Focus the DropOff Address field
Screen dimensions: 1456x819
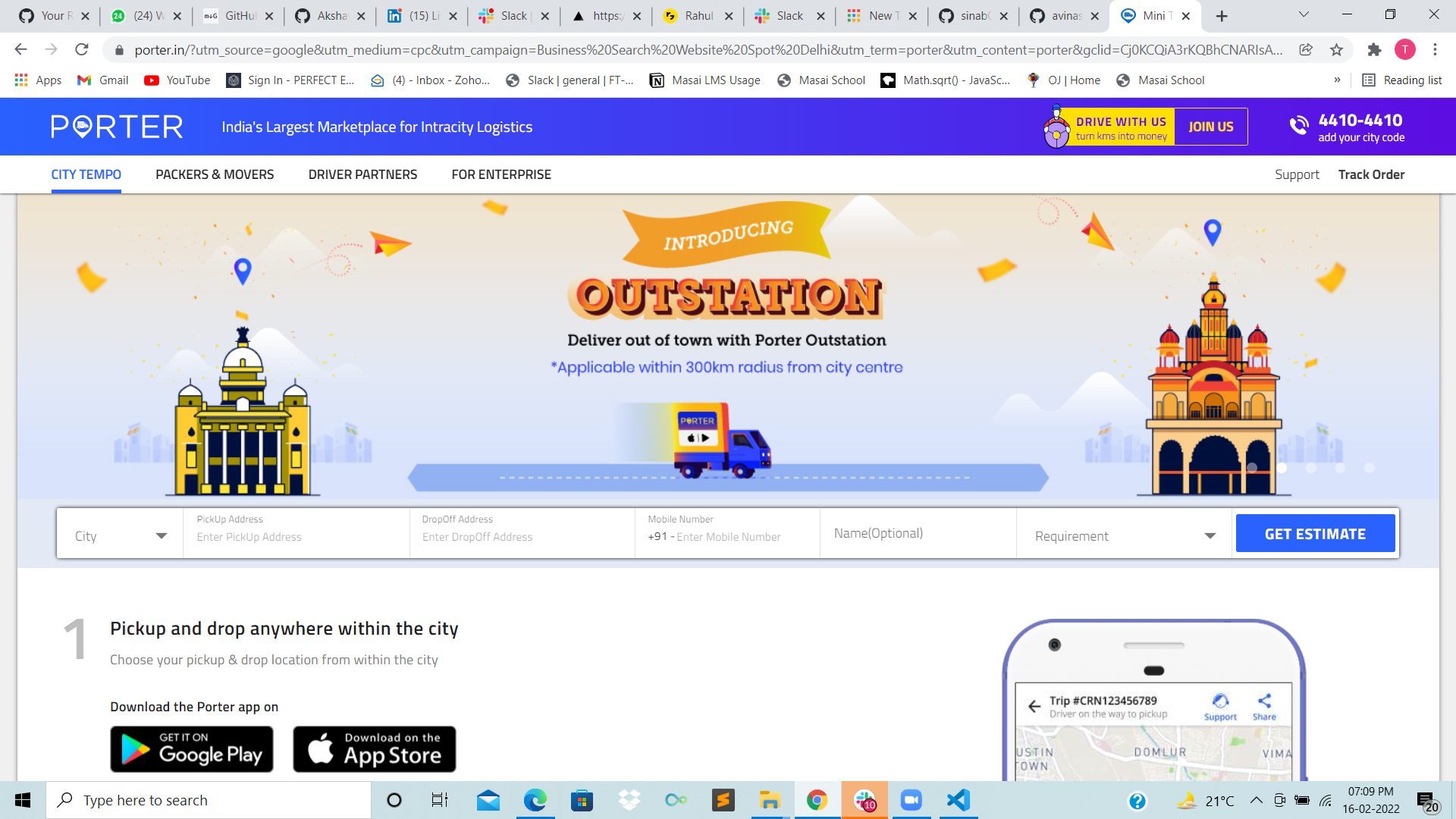click(522, 533)
